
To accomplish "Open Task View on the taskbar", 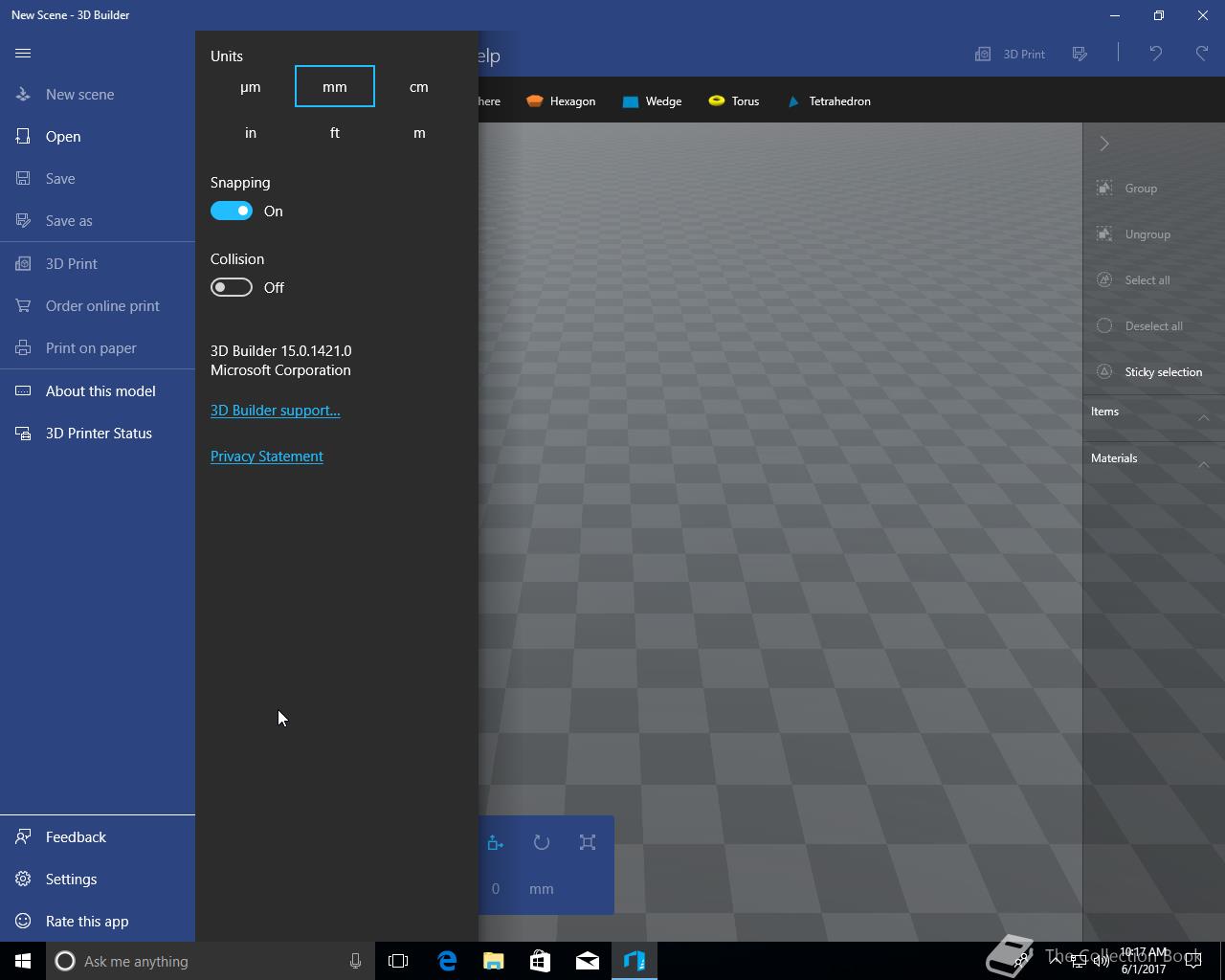I will (398, 961).
